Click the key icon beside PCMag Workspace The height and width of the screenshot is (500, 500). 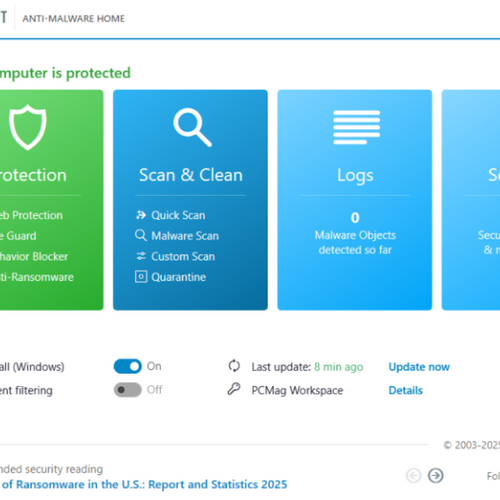234,389
